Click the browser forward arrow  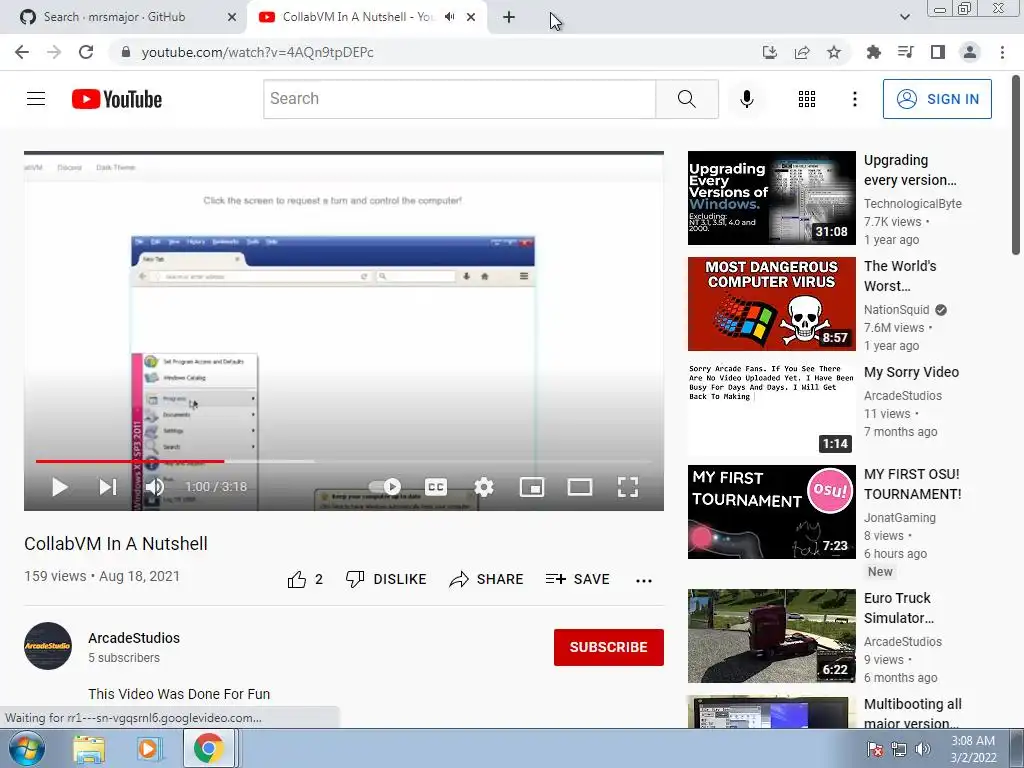54,52
